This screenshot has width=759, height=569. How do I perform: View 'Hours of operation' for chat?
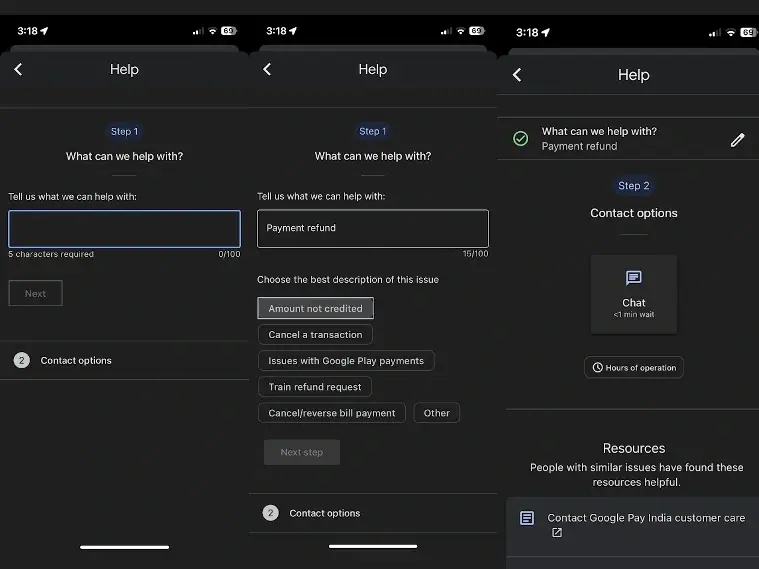coord(634,368)
